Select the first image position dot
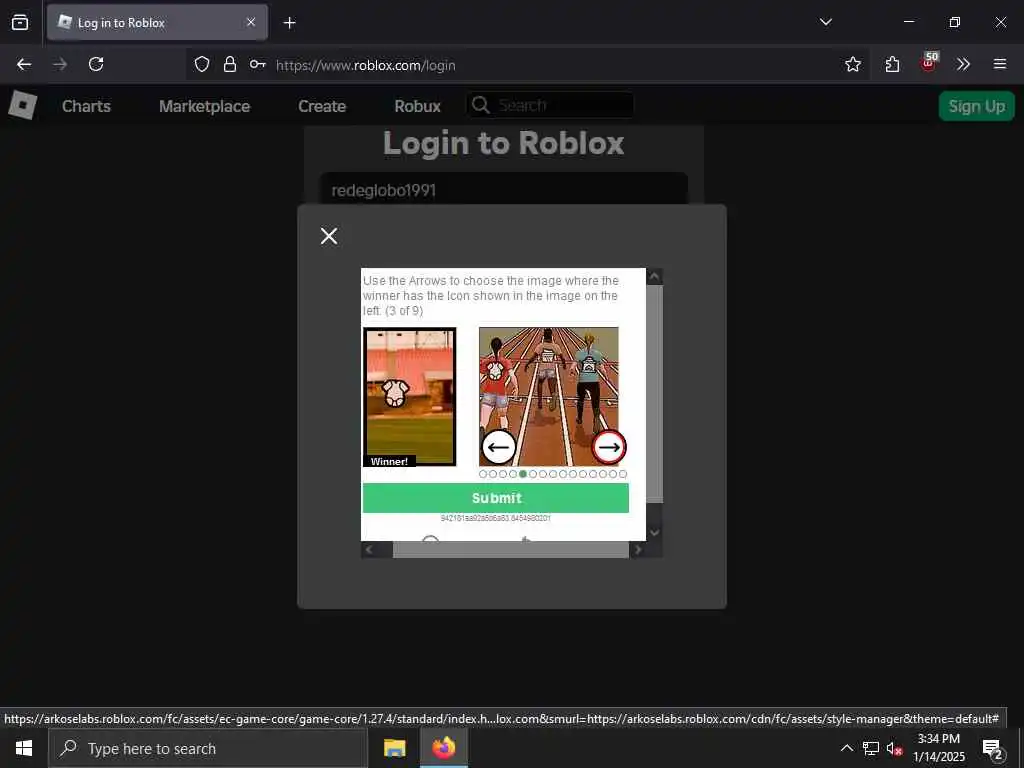Screen dimensions: 1024x768 [x=483, y=474]
